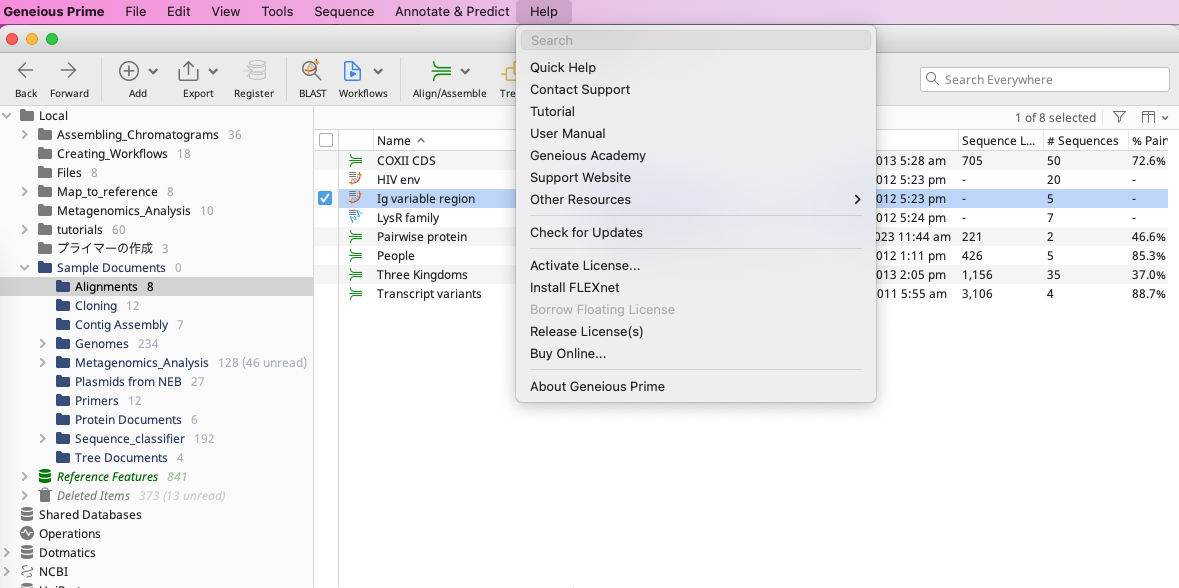Click the Back navigation arrow icon
1179x588 pixels.
(26, 71)
